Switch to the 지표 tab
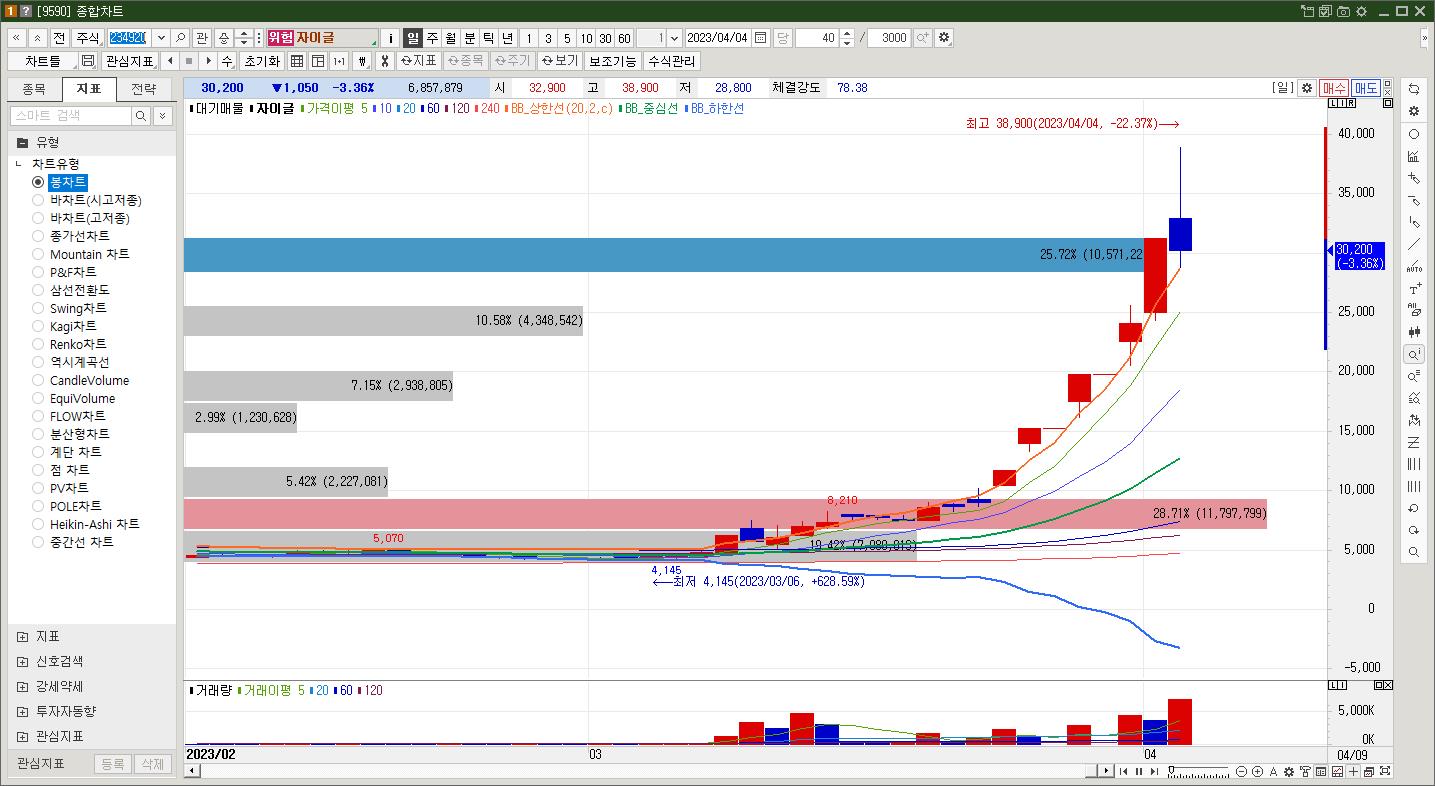The height and width of the screenshot is (786, 1435). point(89,89)
